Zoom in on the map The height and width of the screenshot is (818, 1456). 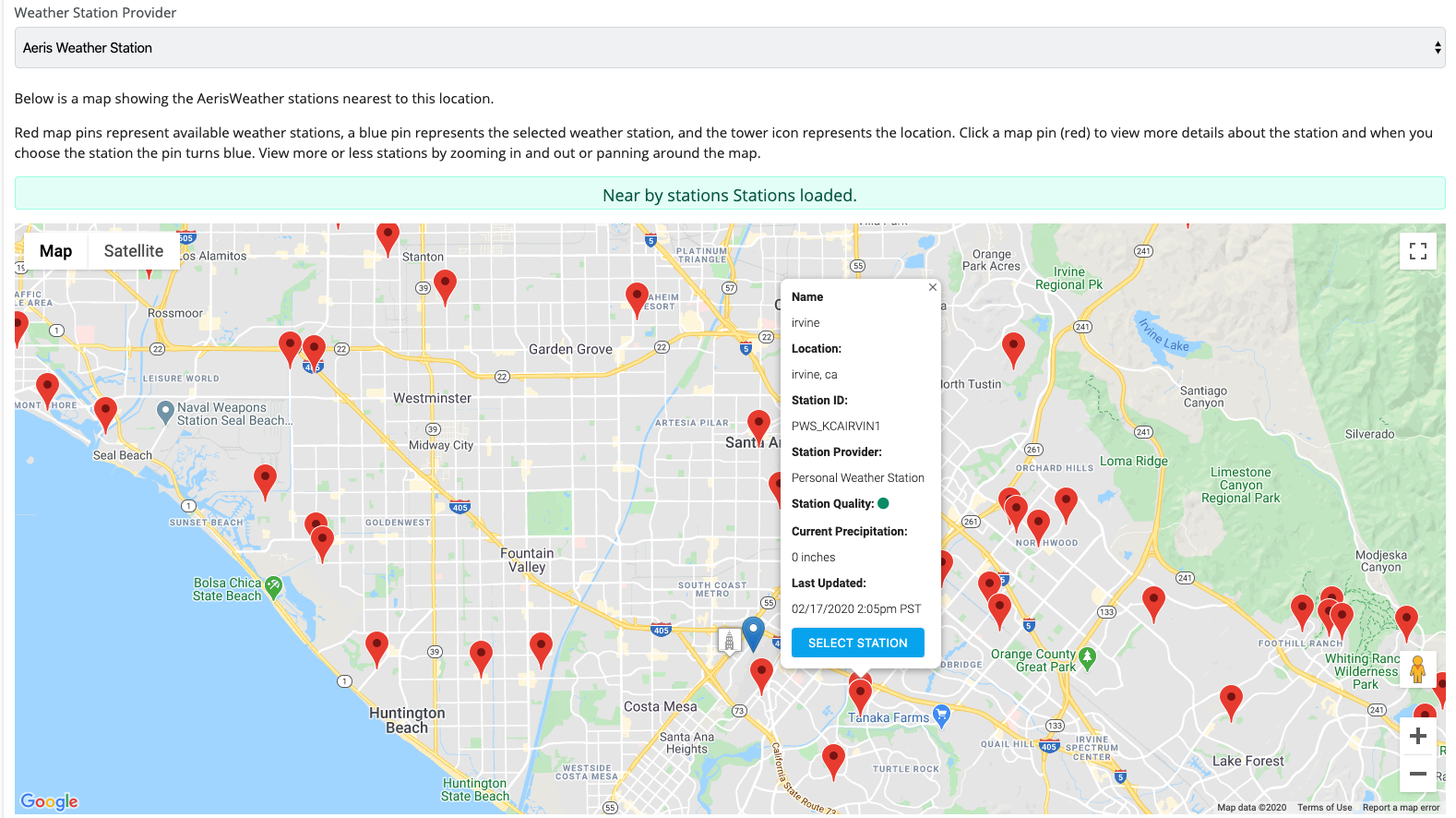point(1418,736)
